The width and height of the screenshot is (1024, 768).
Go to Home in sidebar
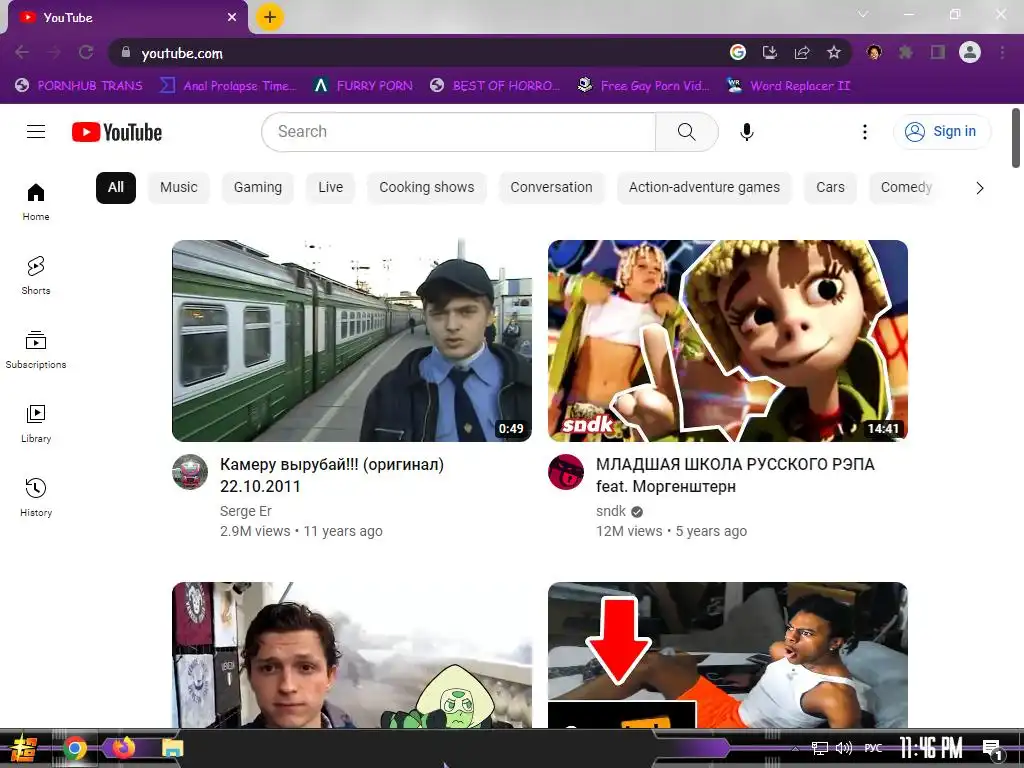coord(36,202)
